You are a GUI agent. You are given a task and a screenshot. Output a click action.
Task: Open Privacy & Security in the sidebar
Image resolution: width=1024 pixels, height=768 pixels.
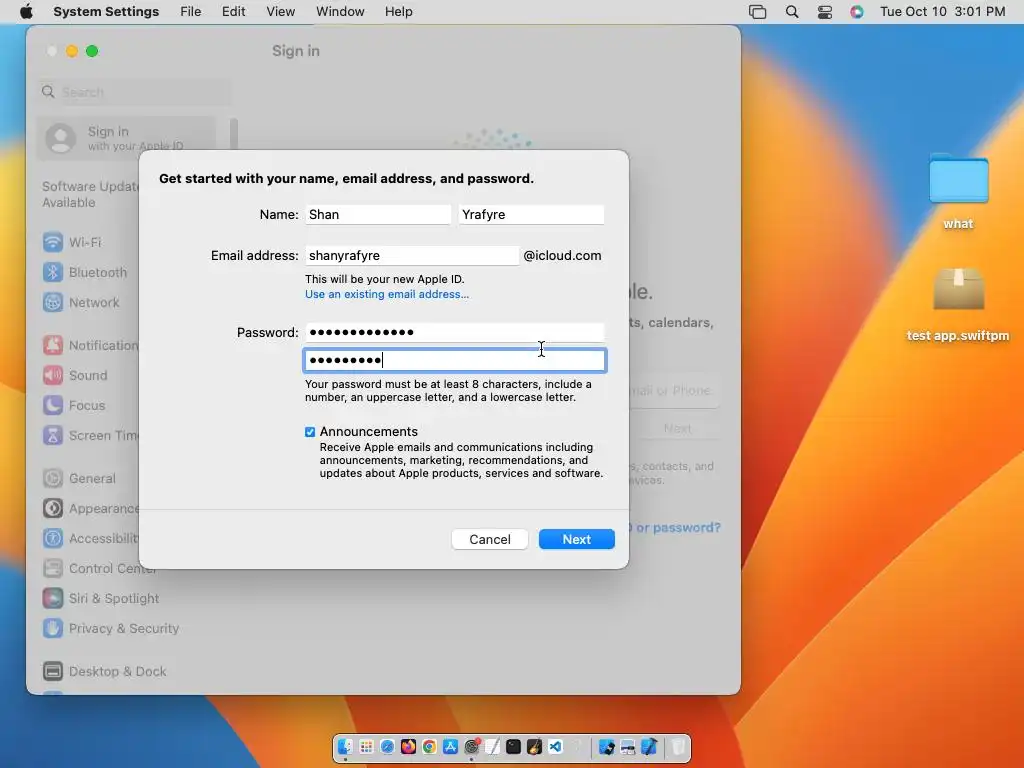[x=110, y=628]
